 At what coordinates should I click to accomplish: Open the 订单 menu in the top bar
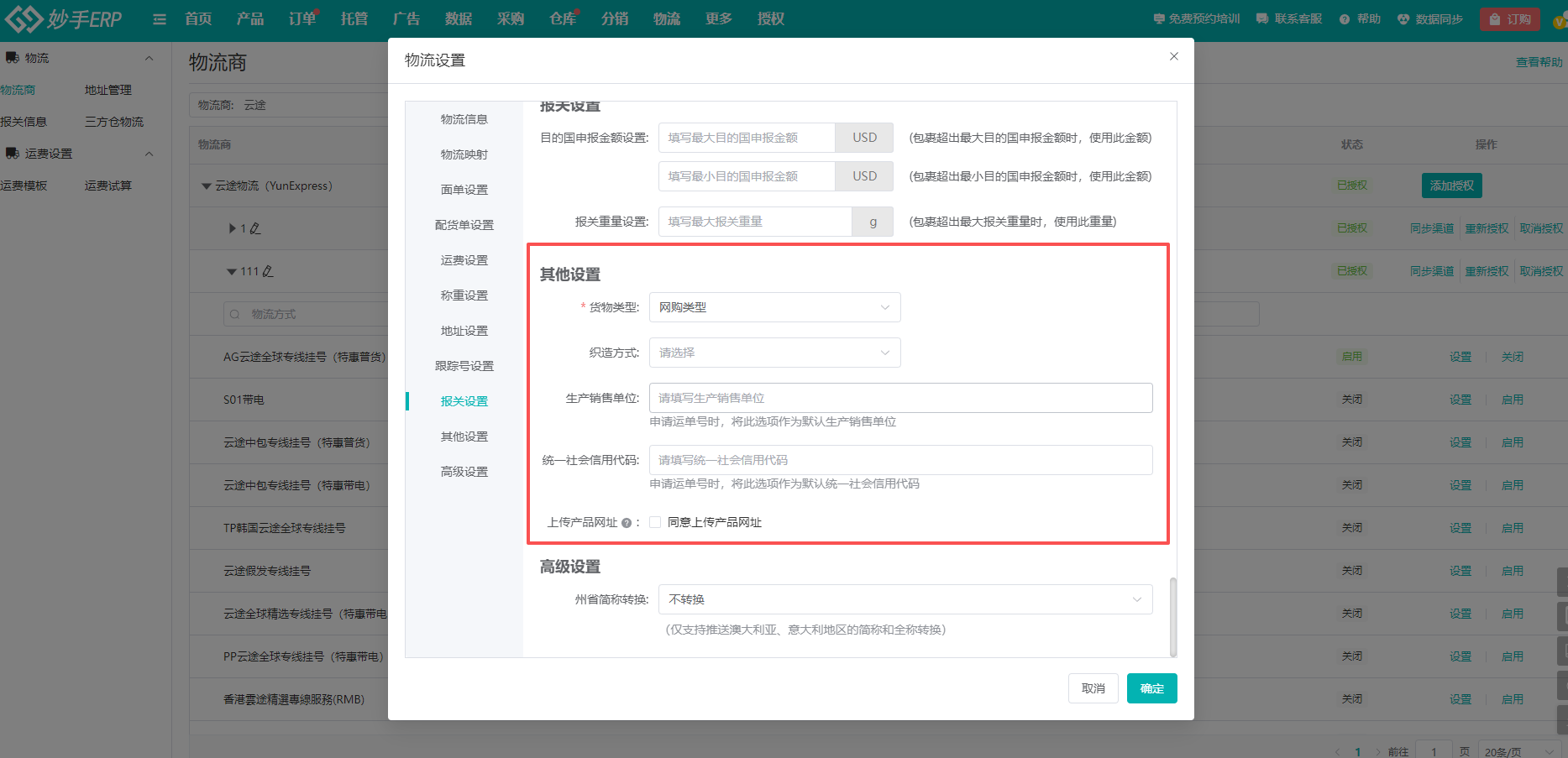click(302, 18)
